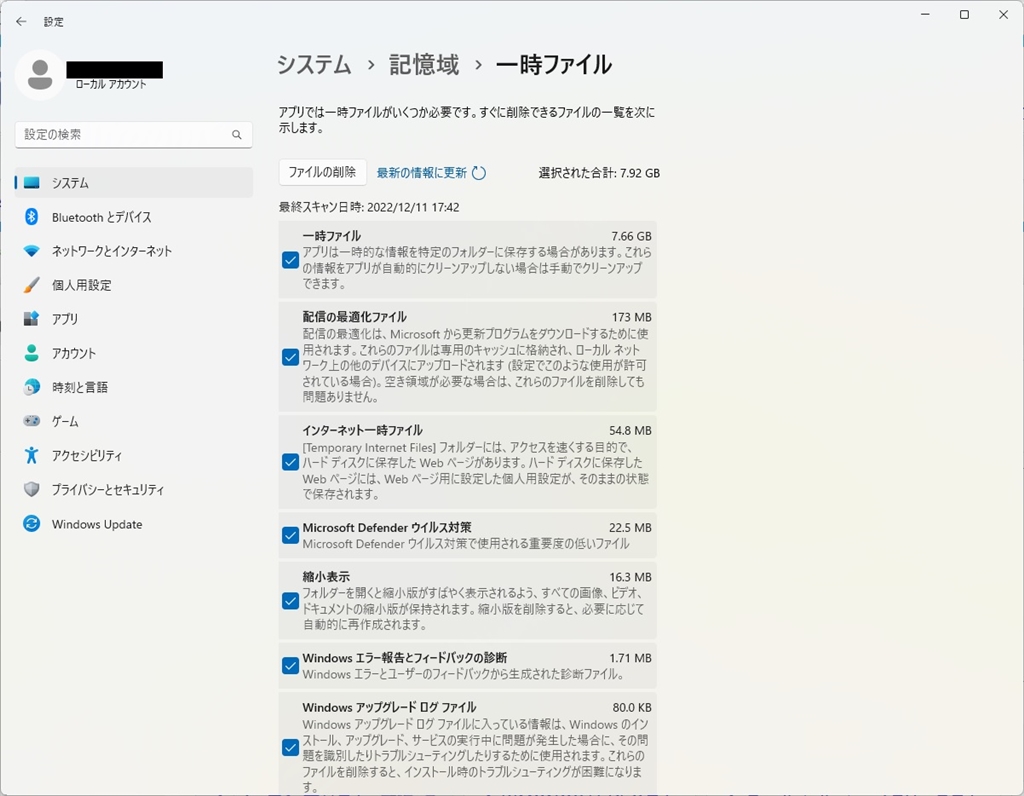
Task: Click the privacy shield icon
Action: point(31,489)
